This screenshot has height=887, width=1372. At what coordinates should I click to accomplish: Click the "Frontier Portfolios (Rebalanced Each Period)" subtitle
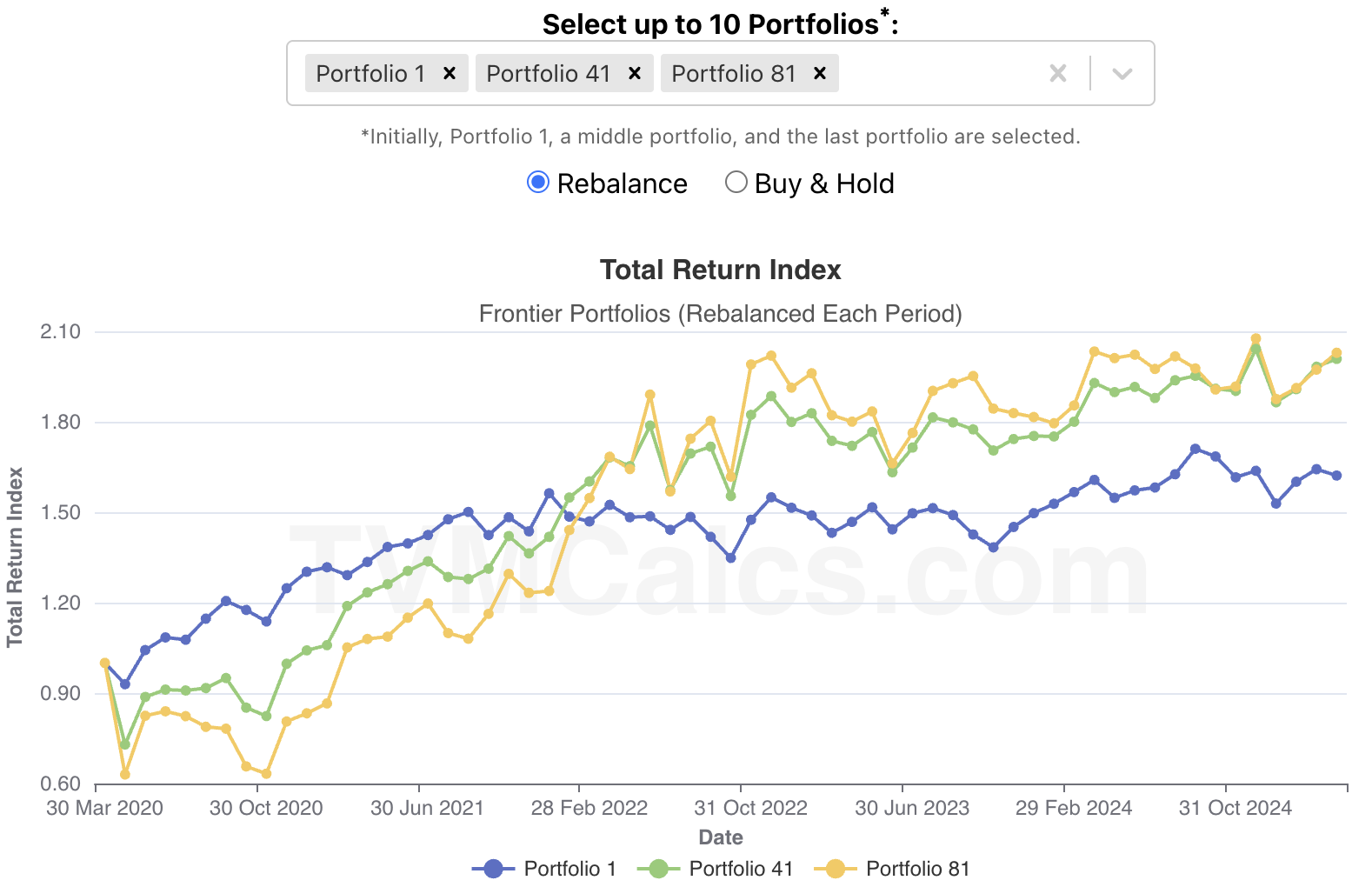(721, 314)
